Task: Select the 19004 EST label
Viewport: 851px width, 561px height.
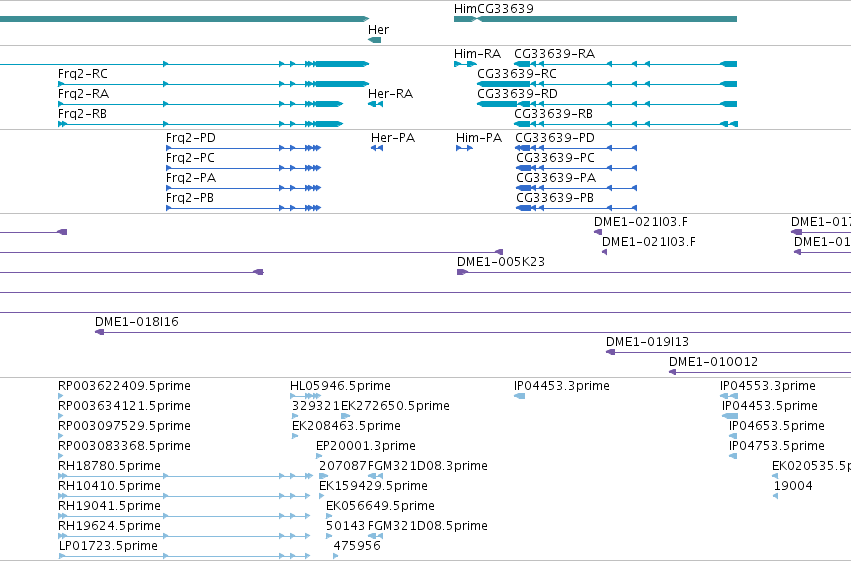Action: pos(793,486)
